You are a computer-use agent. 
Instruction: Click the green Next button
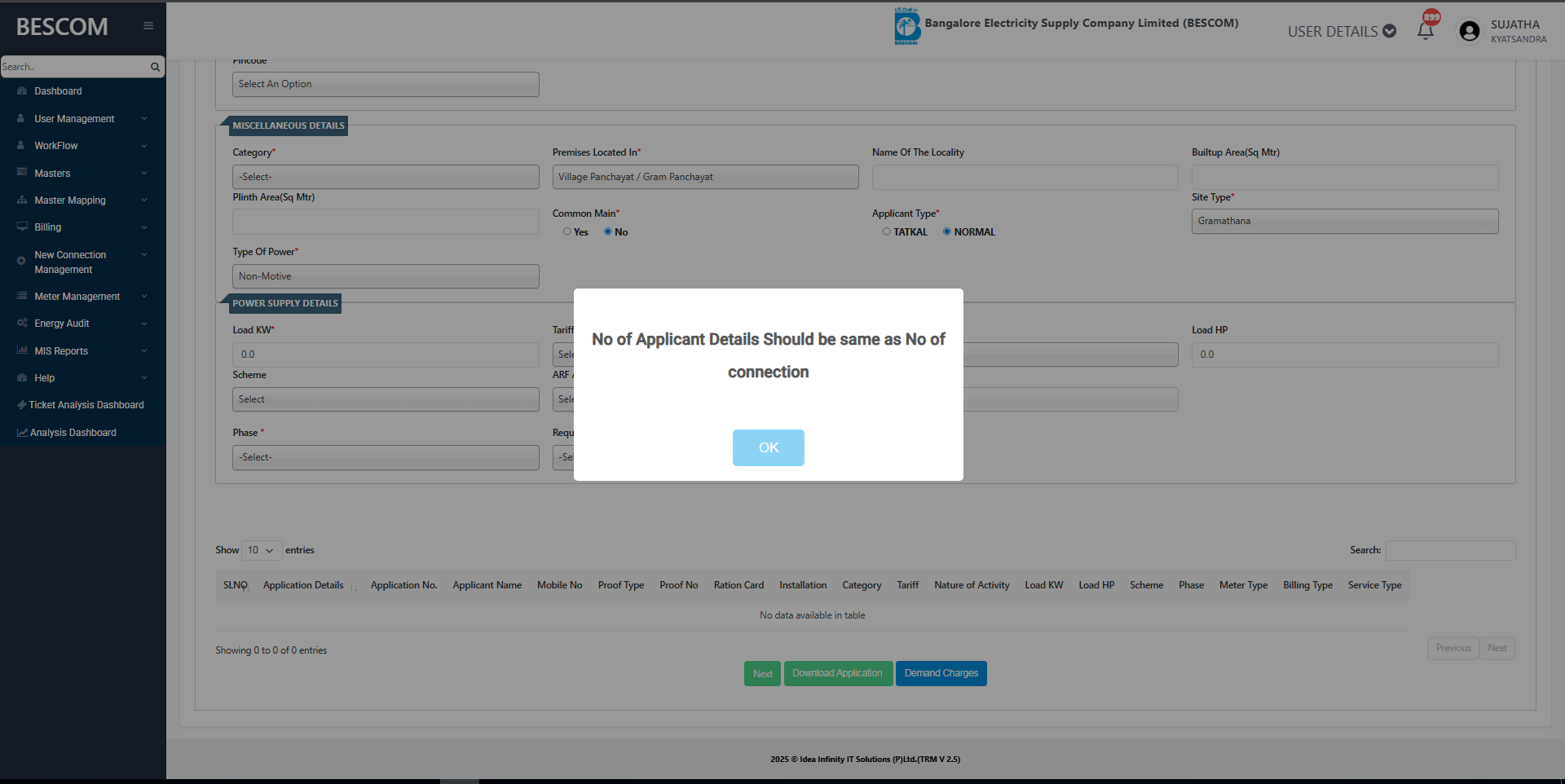click(762, 674)
